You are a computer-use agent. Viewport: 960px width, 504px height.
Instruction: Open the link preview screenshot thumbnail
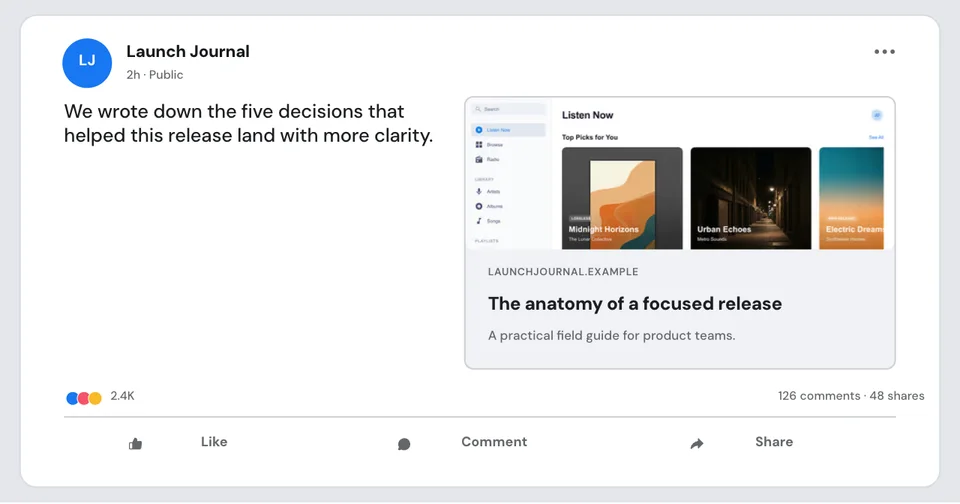[680, 173]
